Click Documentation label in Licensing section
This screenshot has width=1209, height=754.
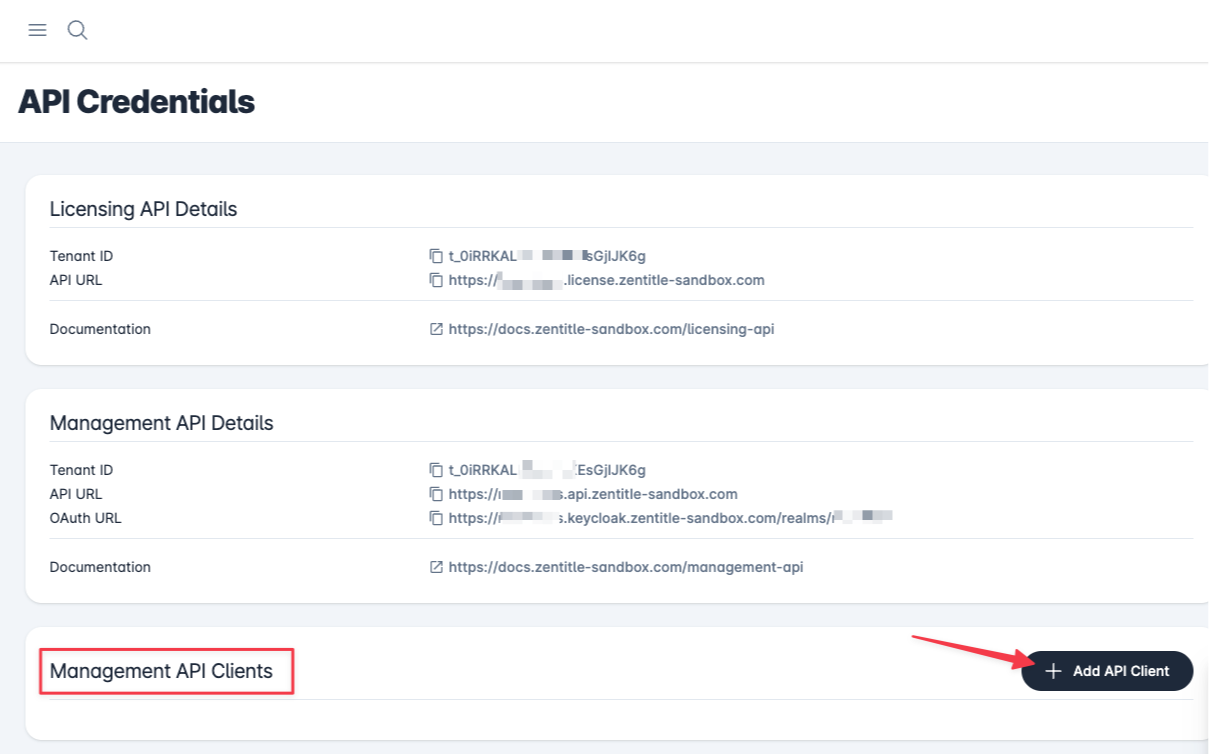tap(100, 329)
